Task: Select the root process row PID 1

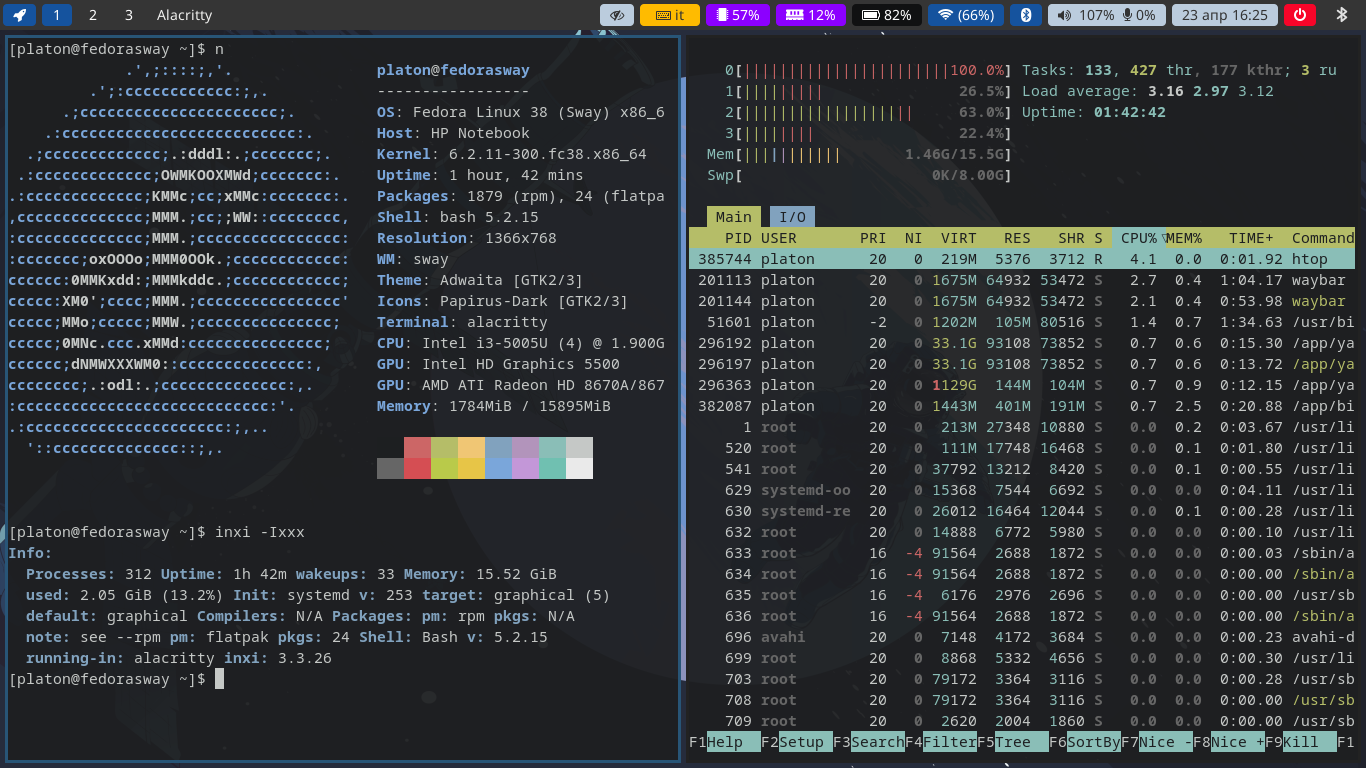Action: [1022, 427]
